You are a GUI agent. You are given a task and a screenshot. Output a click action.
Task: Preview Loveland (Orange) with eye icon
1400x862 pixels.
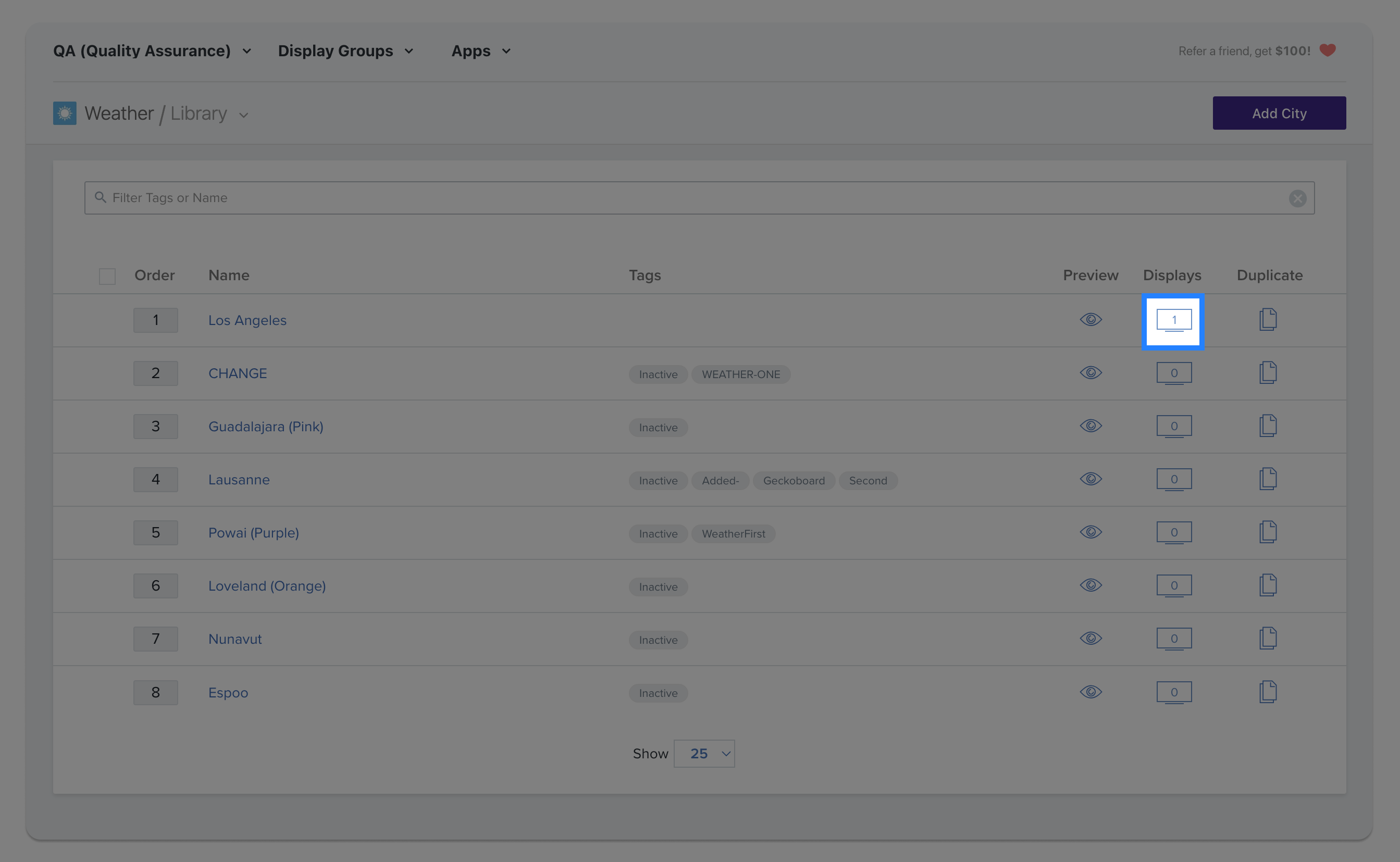pos(1091,585)
